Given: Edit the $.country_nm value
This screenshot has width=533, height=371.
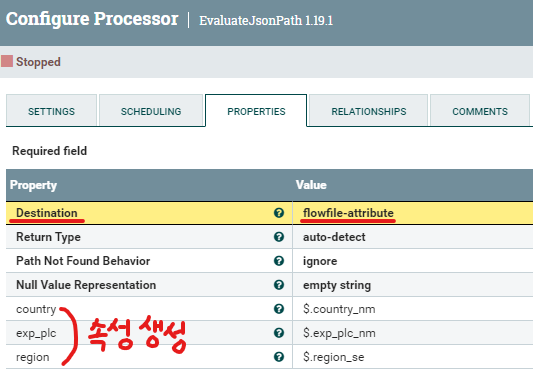Looking at the screenshot, I should 339,309.
